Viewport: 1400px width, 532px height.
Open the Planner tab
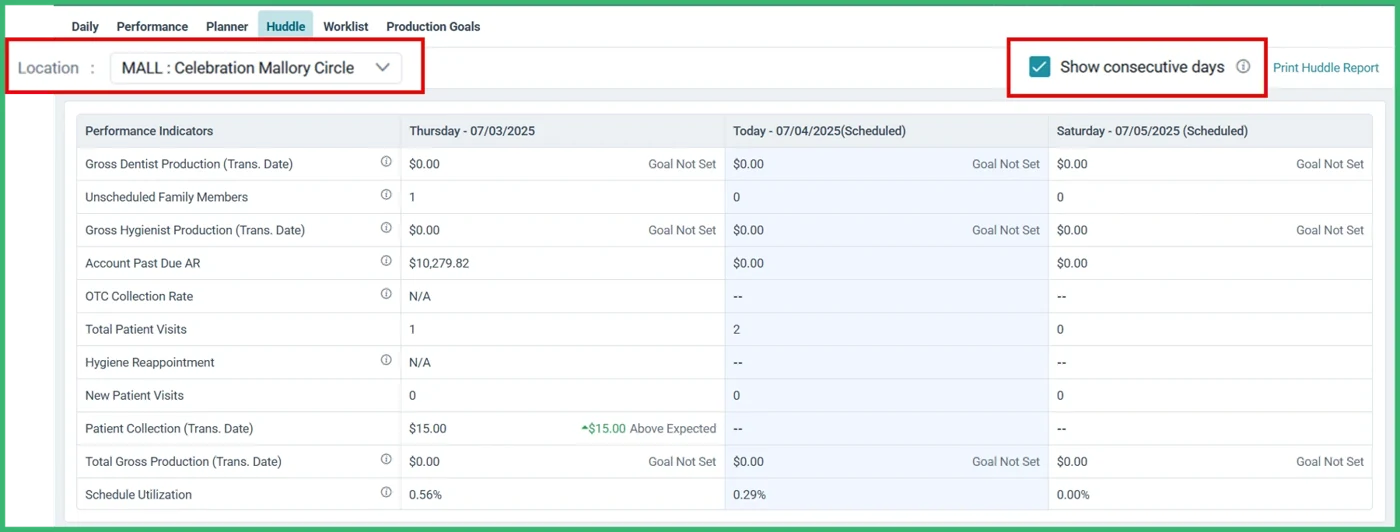point(227,27)
